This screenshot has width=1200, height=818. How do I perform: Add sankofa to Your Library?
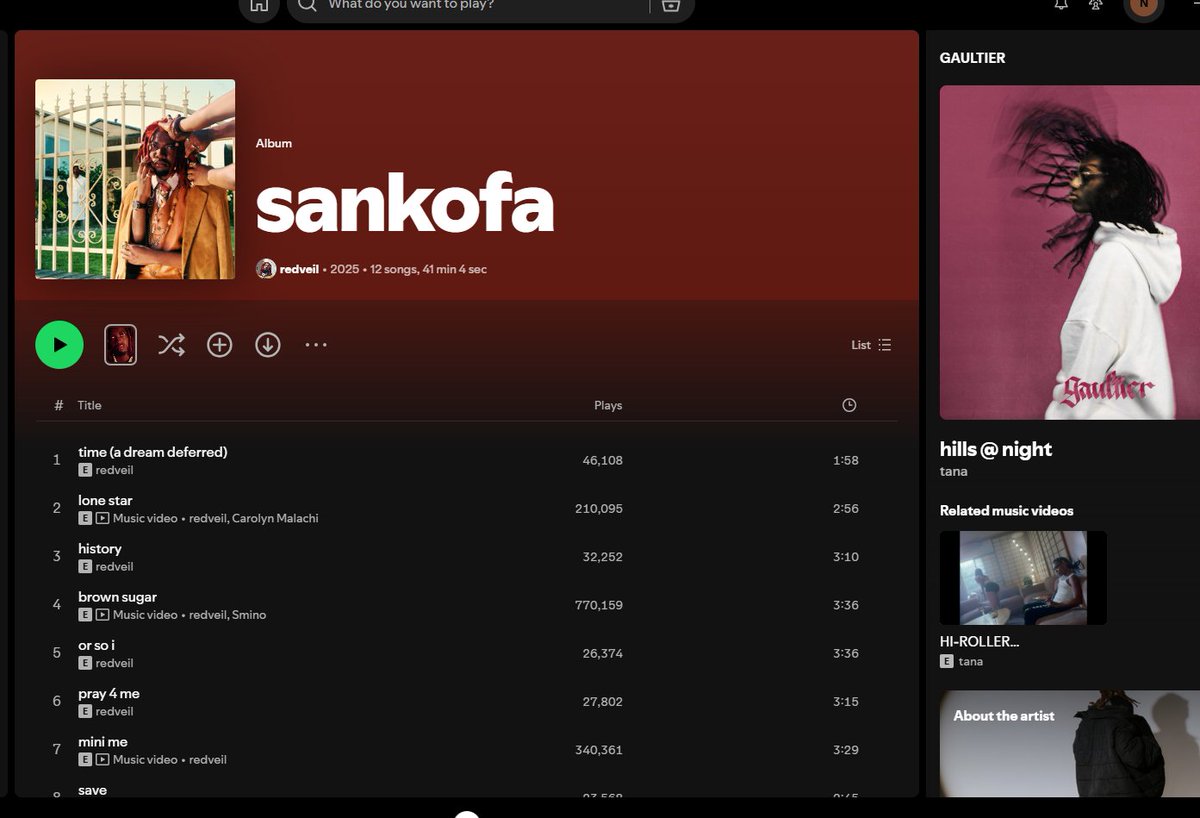point(219,345)
